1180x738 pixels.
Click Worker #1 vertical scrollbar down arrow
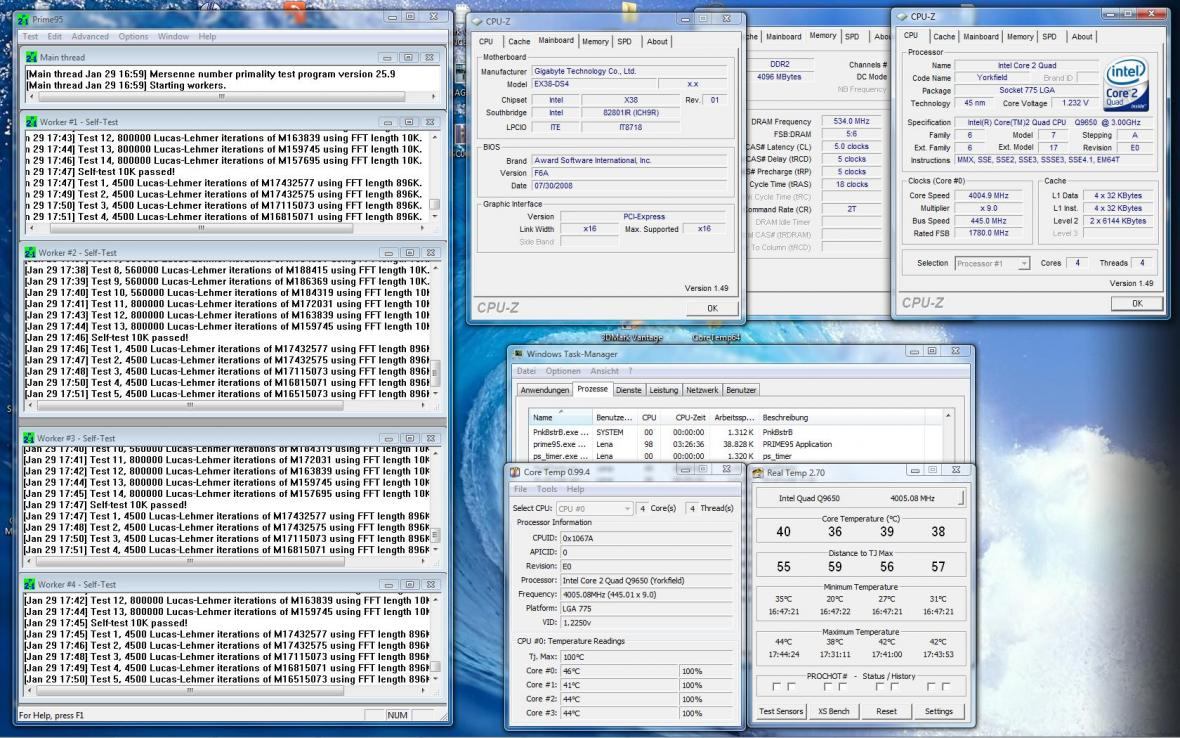tap(435, 217)
